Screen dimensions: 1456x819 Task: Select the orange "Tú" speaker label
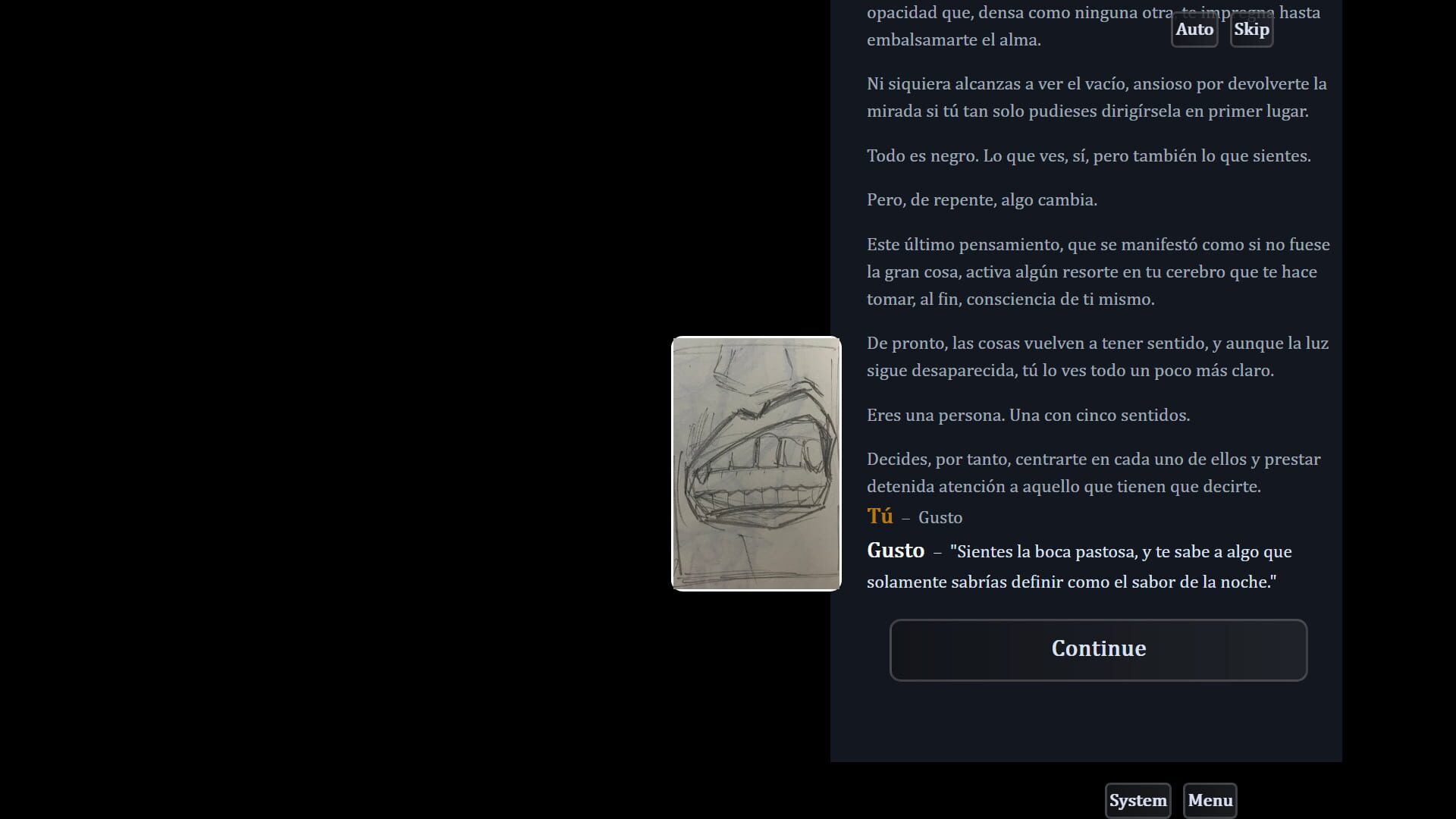[x=880, y=516]
